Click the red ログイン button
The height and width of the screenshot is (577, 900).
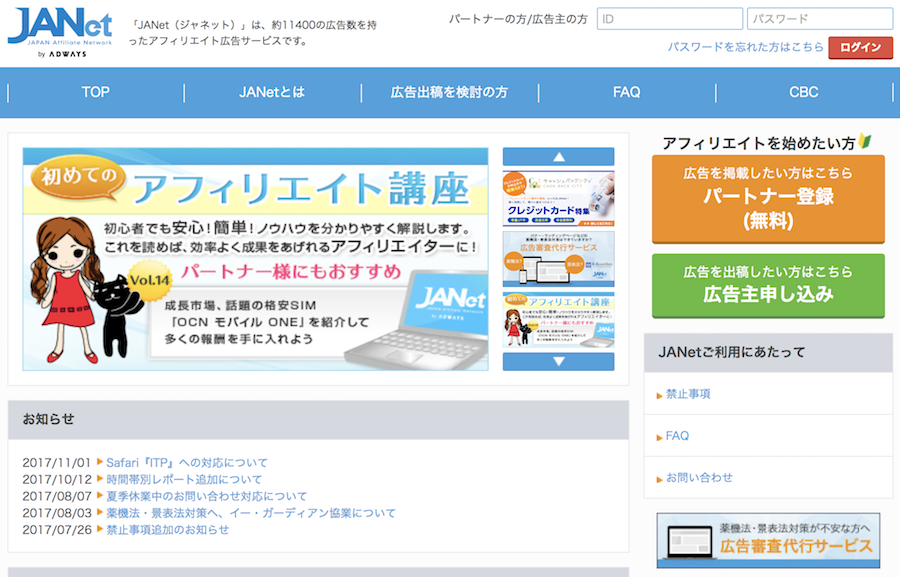pos(860,48)
